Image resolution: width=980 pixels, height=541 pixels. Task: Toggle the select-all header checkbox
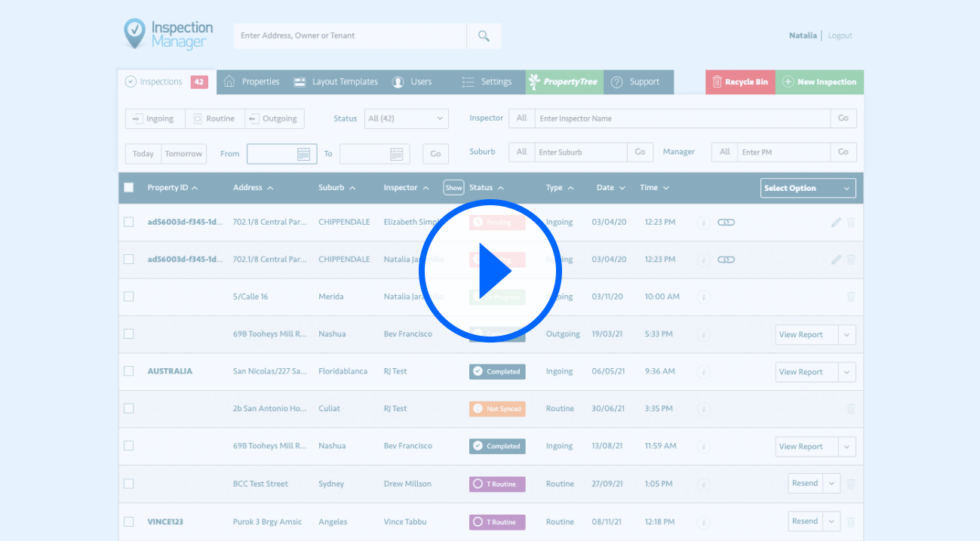coord(128,188)
